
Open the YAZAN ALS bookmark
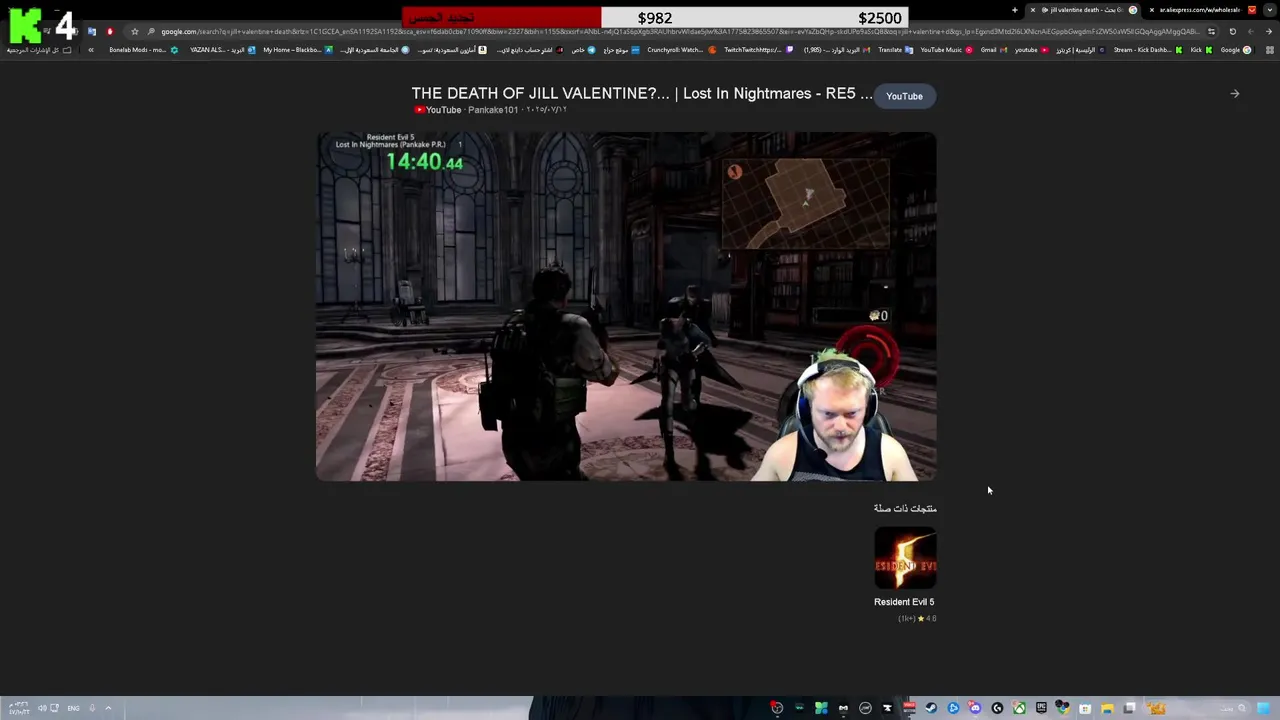(x=222, y=50)
